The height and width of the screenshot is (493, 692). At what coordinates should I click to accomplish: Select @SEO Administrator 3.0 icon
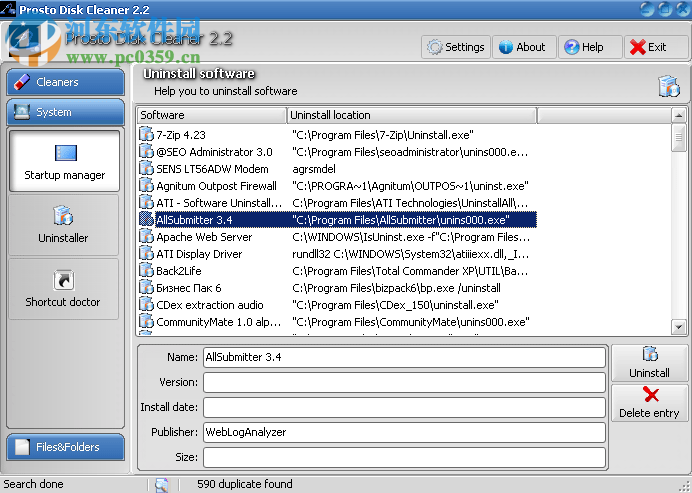tap(147, 151)
